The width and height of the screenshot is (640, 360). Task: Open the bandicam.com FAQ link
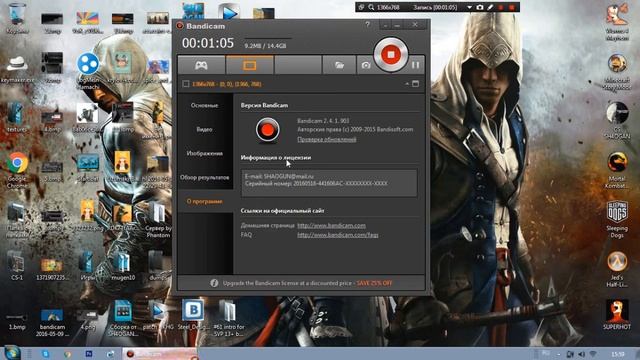pyautogui.click(x=338, y=235)
